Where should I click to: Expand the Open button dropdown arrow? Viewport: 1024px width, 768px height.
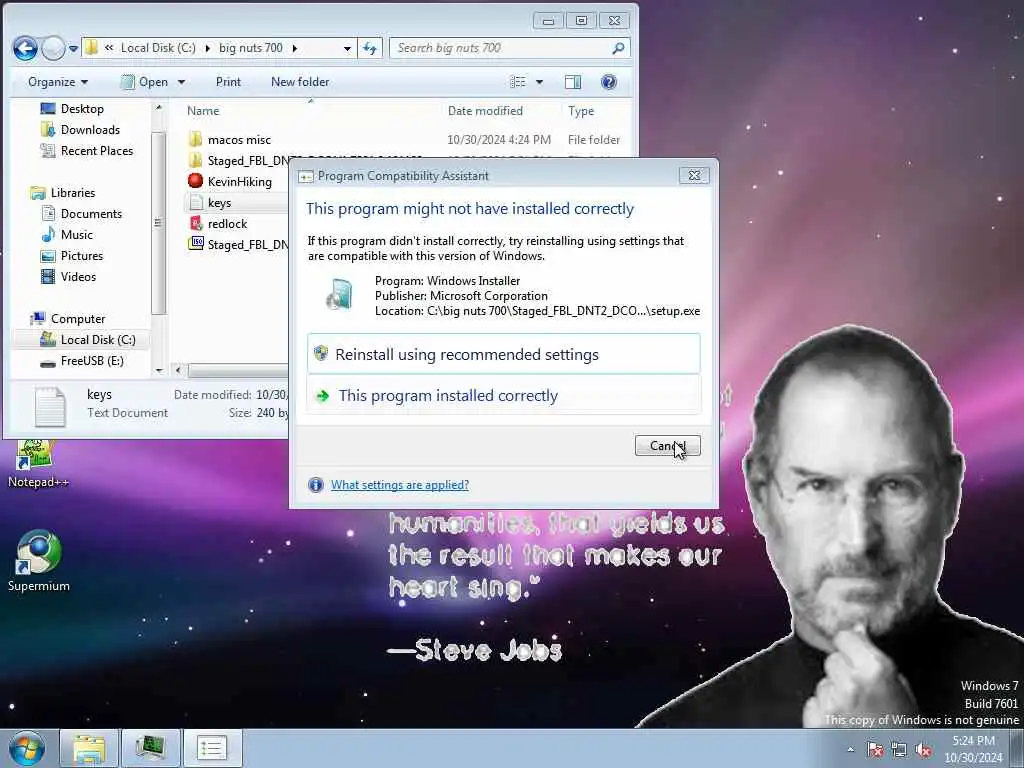coord(181,82)
